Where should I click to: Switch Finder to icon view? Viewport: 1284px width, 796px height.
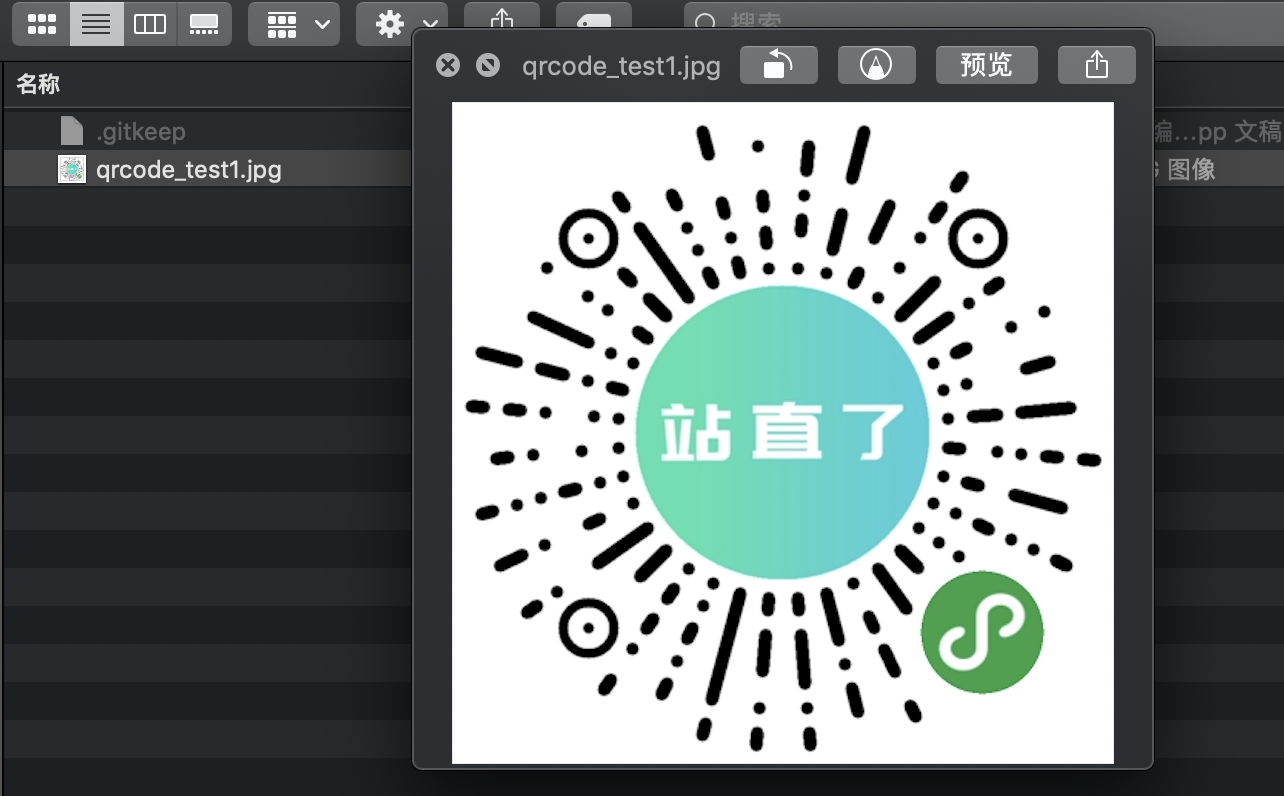[42, 24]
